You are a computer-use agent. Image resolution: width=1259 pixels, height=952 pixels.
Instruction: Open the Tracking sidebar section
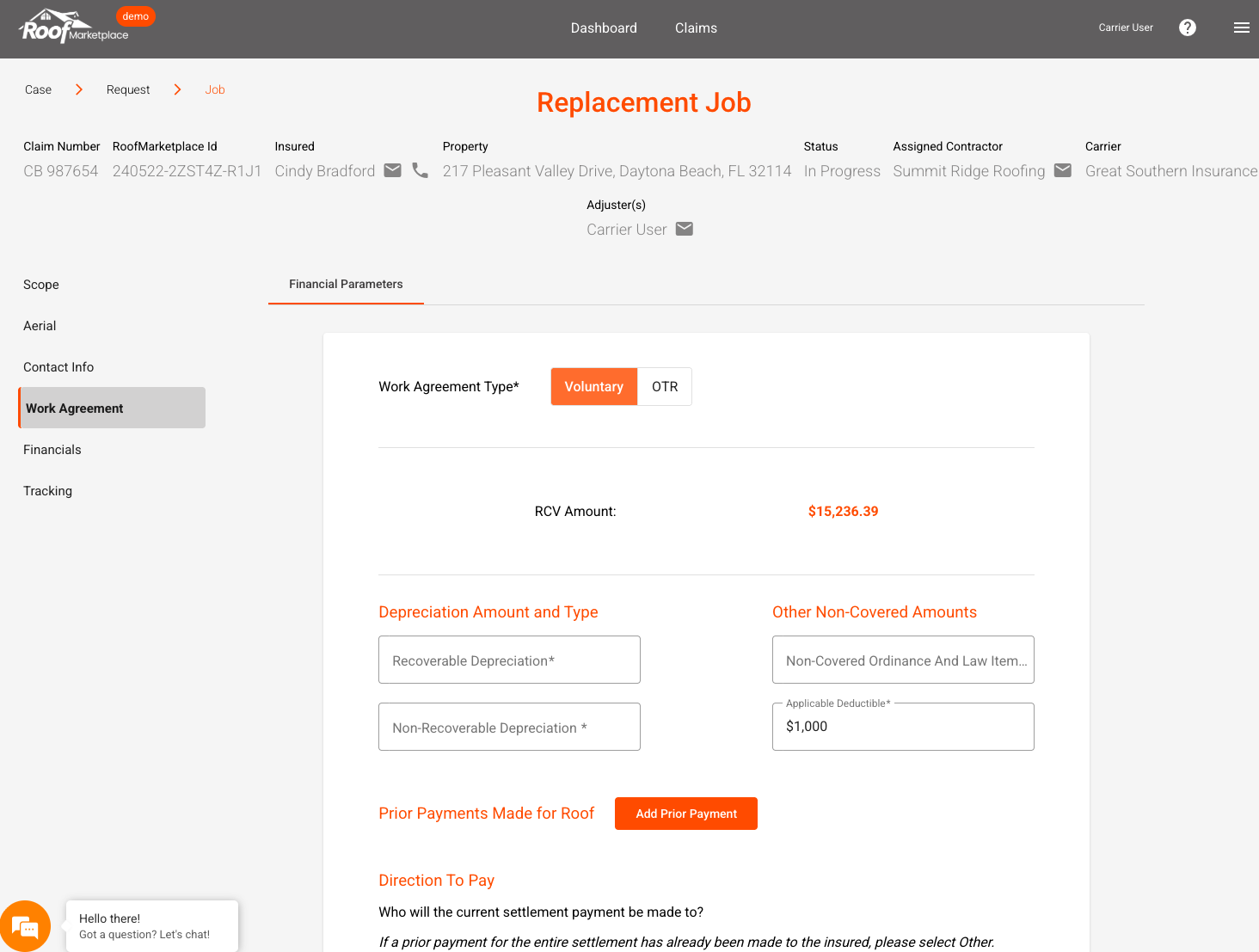[48, 491]
